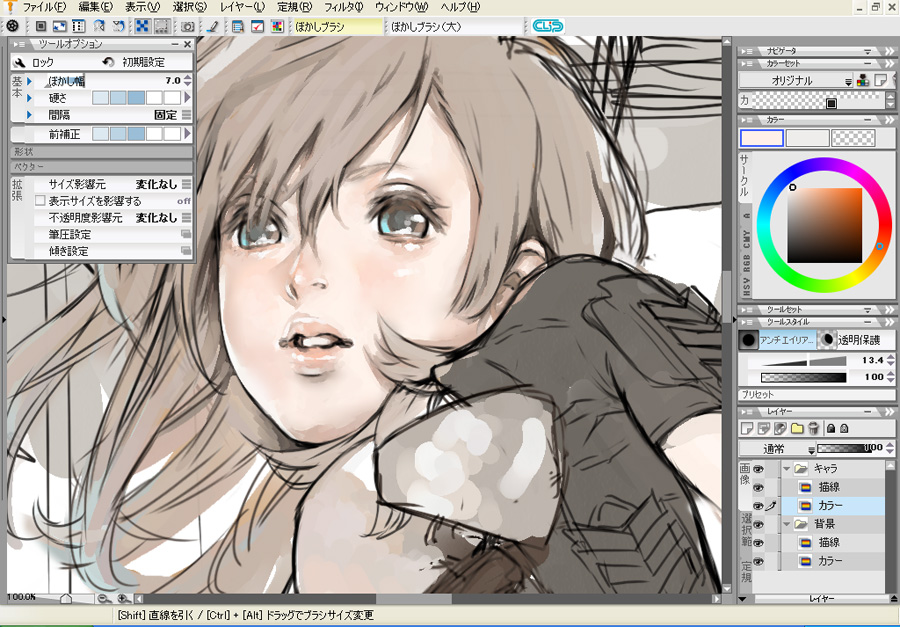Click the brush size slider in tool style
Viewport: 900px width, 627px height.
click(x=803, y=361)
